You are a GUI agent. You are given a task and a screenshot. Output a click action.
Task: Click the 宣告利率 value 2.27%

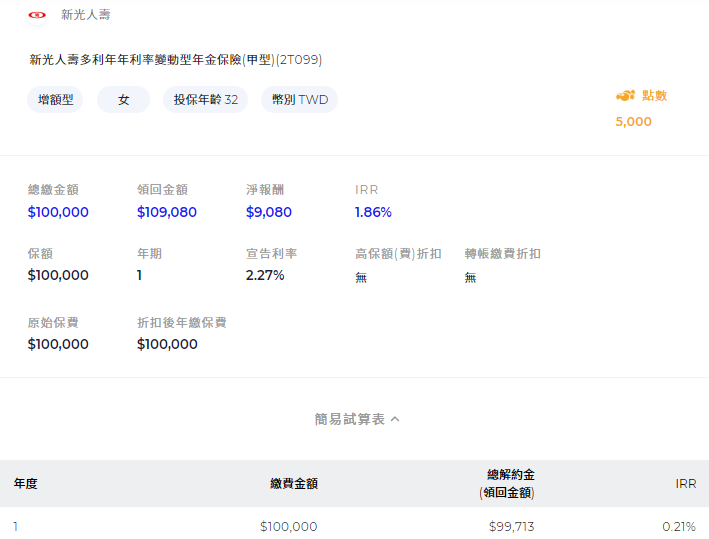(265, 275)
